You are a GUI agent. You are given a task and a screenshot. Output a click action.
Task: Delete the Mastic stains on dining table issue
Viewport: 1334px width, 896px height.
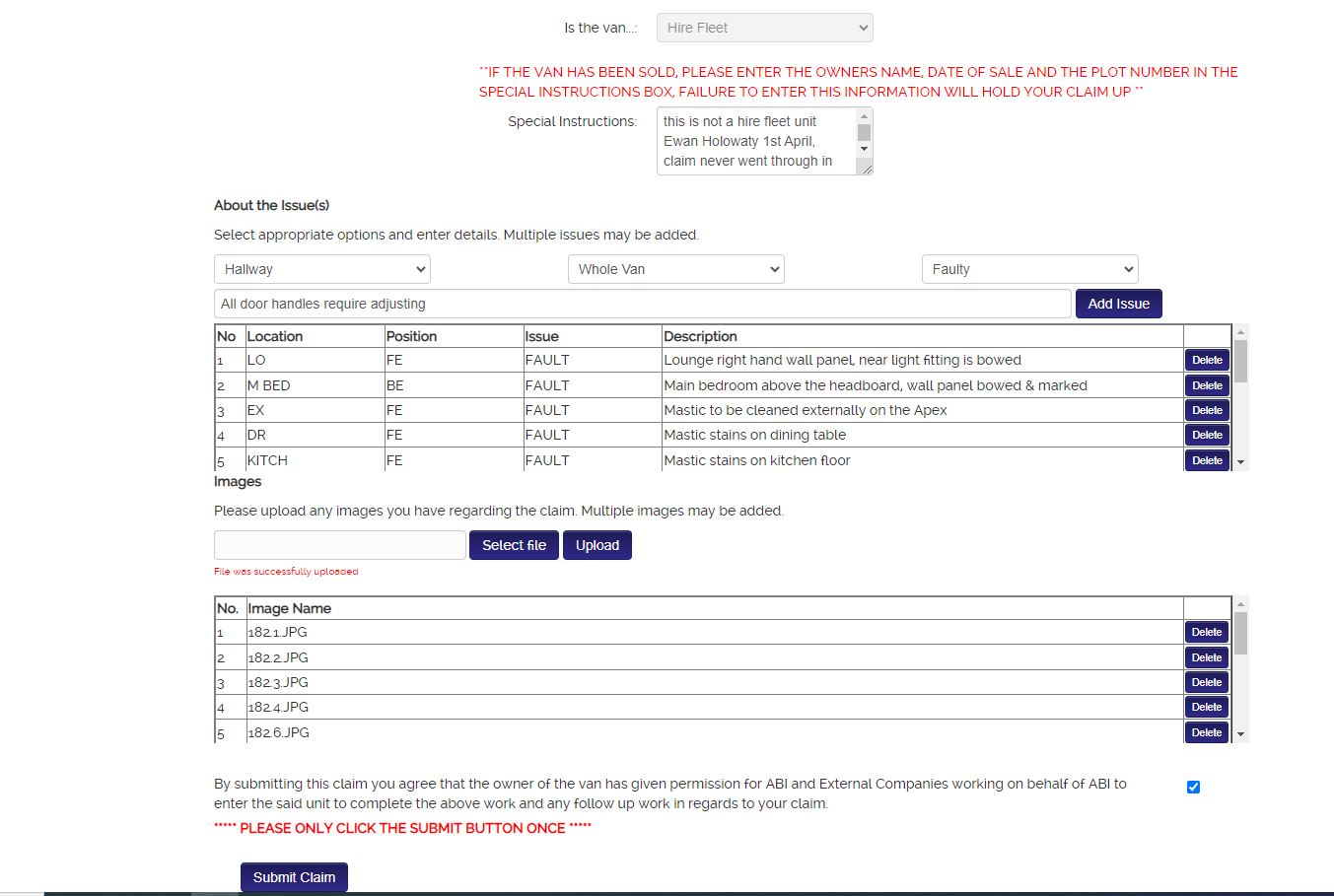[1207, 435]
